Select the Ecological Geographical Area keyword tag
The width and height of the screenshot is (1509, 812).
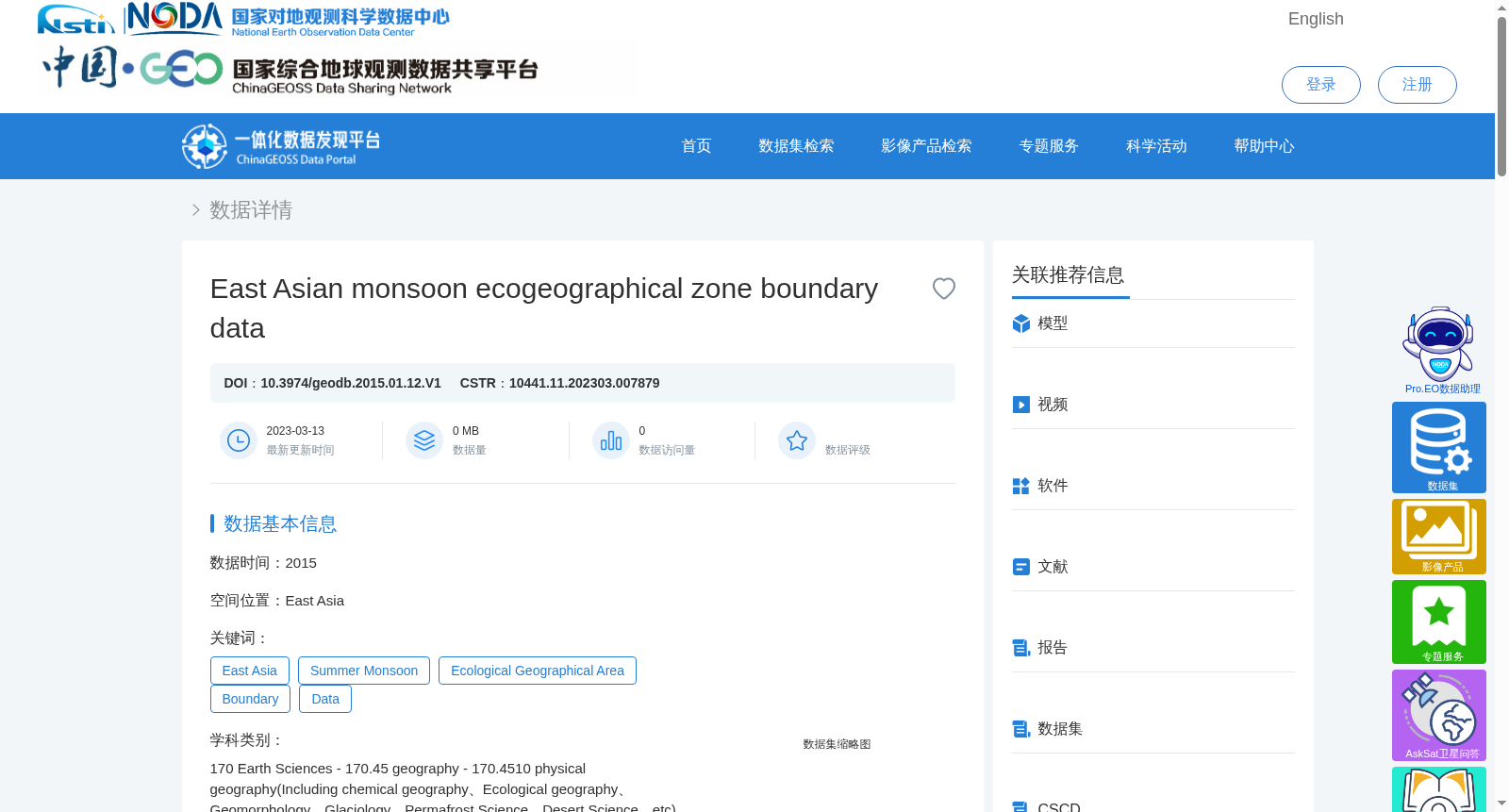click(x=538, y=671)
